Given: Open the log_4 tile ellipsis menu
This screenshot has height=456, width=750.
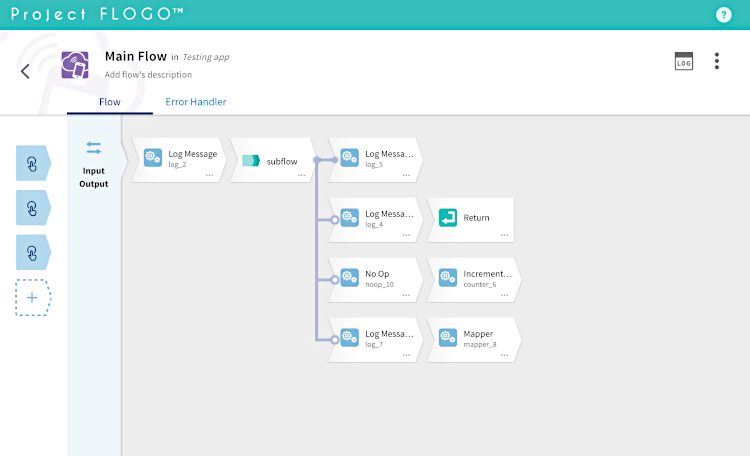Looking at the screenshot, I should pos(406,235).
